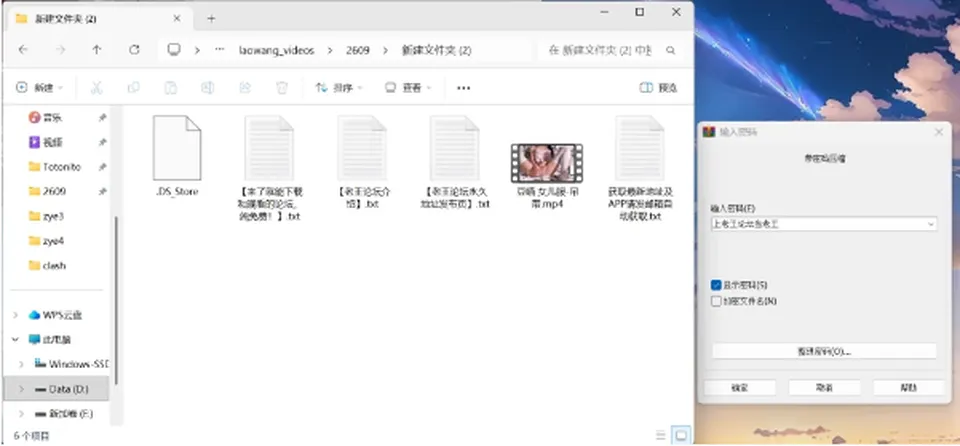Open the 查看 view dropdown

pyautogui.click(x=408, y=88)
